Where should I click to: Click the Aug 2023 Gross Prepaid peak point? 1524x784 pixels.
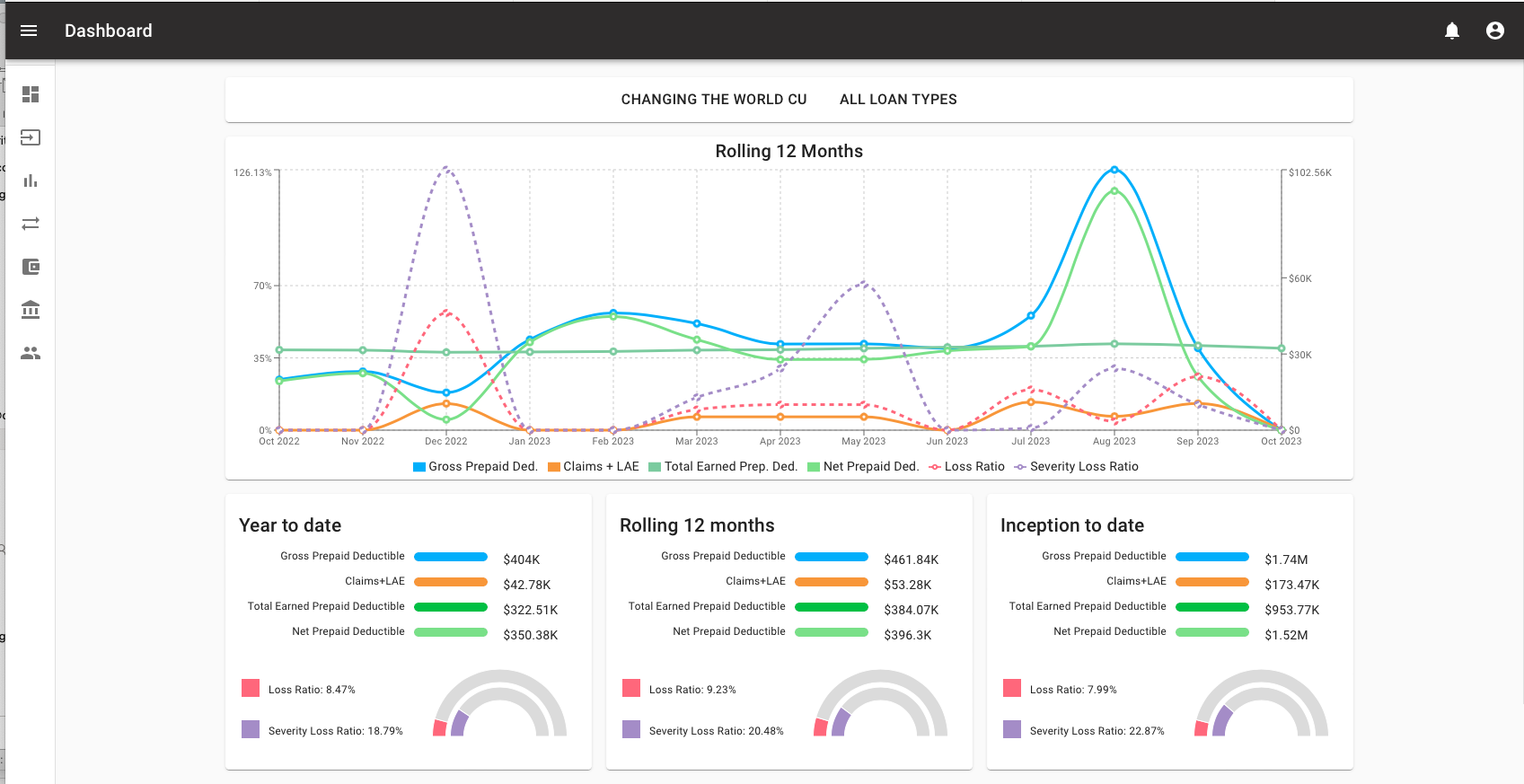[1114, 170]
